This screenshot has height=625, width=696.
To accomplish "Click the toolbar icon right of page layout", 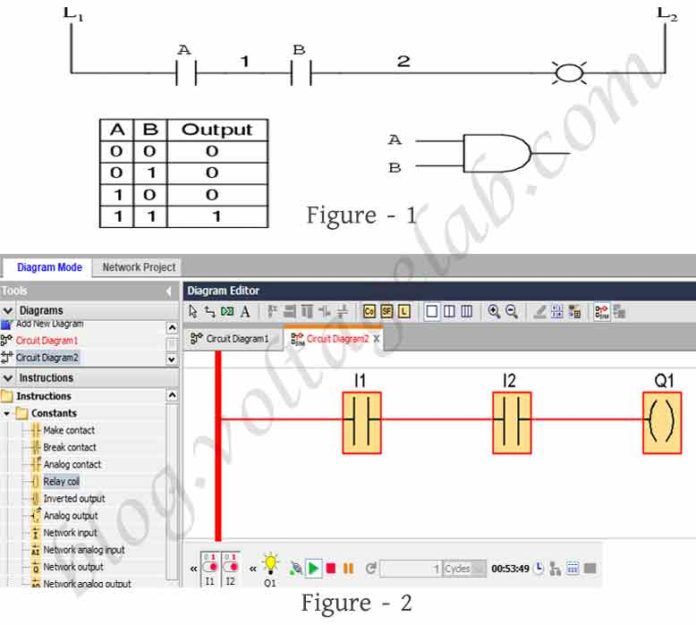I will click(x=574, y=312).
